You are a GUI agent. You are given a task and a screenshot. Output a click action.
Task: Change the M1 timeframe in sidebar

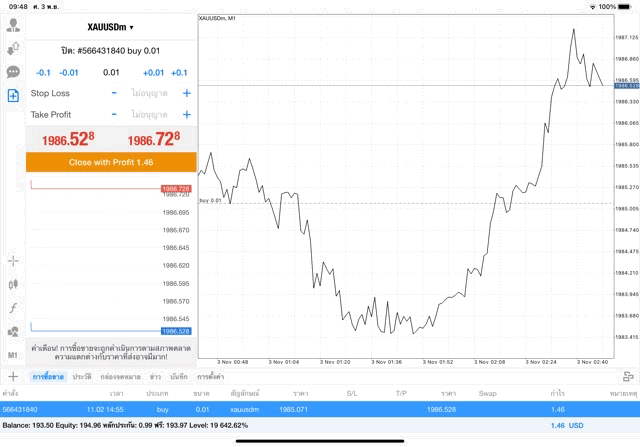(x=13, y=355)
